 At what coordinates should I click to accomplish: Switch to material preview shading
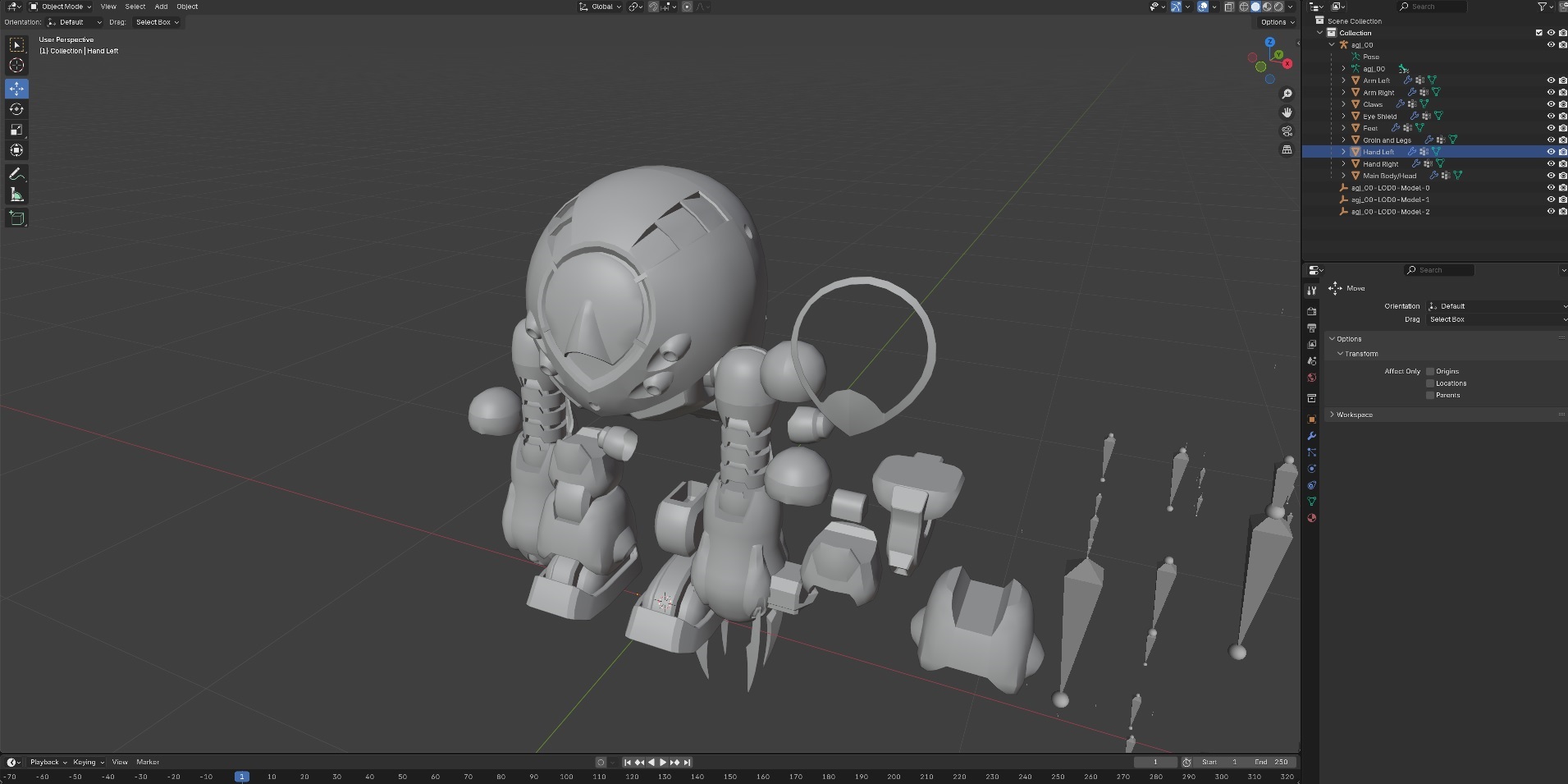(1267, 7)
